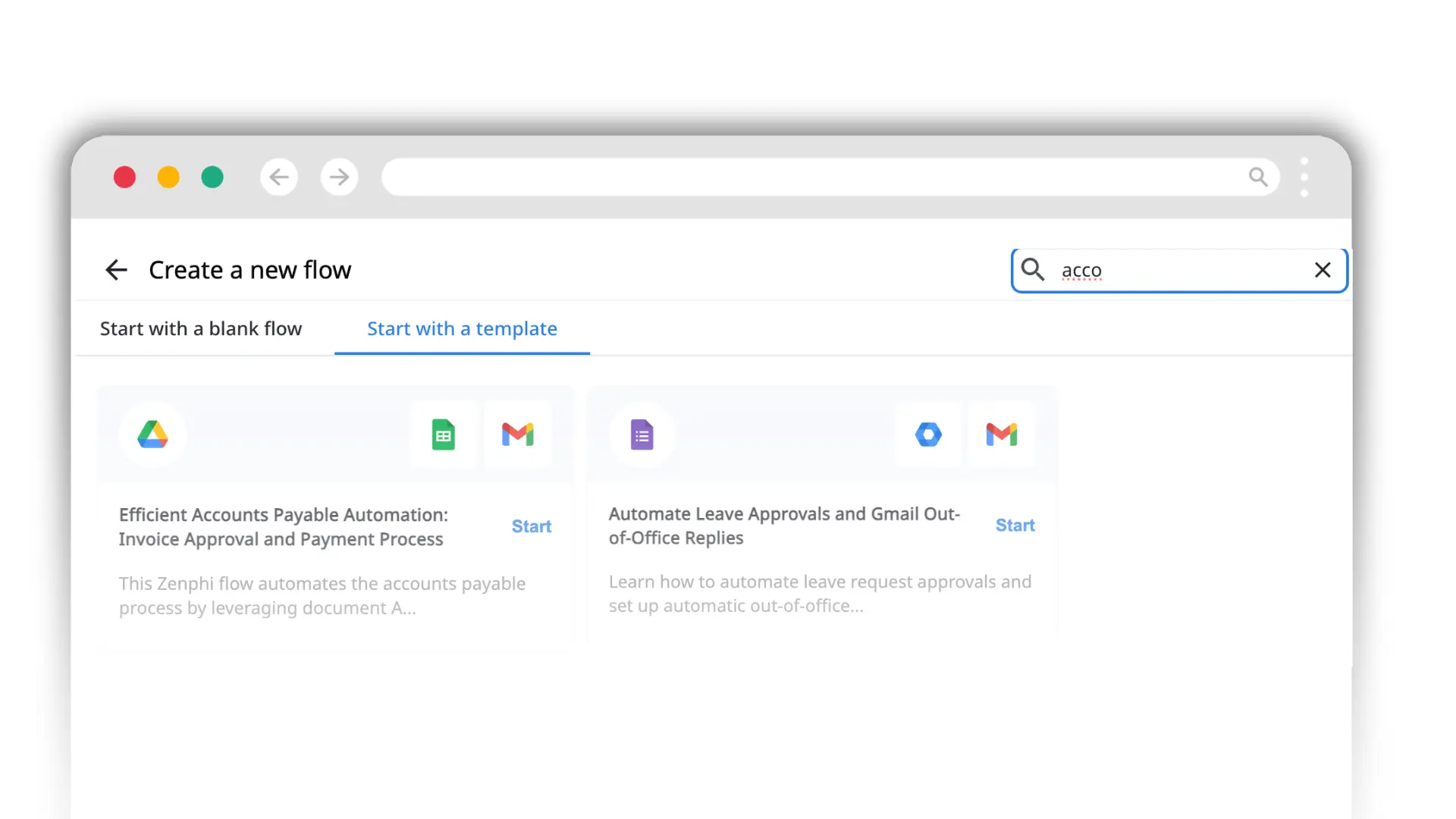Click the blue hexagon Google Admin icon
1456x819 pixels.
928,435
